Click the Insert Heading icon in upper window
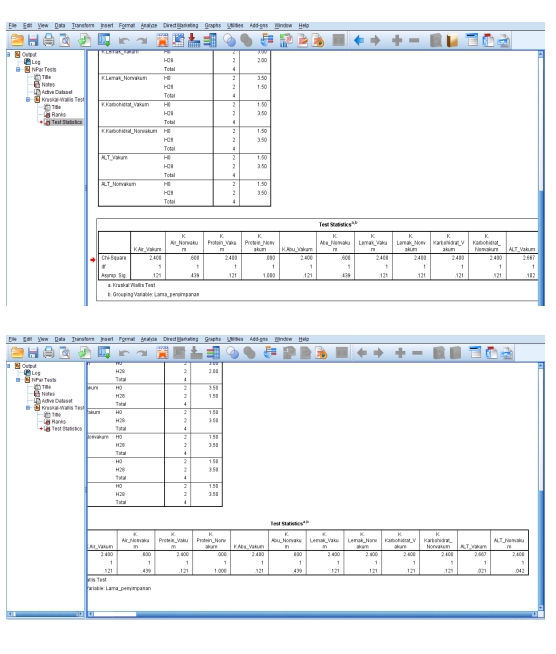The image size is (556, 654). click(472, 40)
